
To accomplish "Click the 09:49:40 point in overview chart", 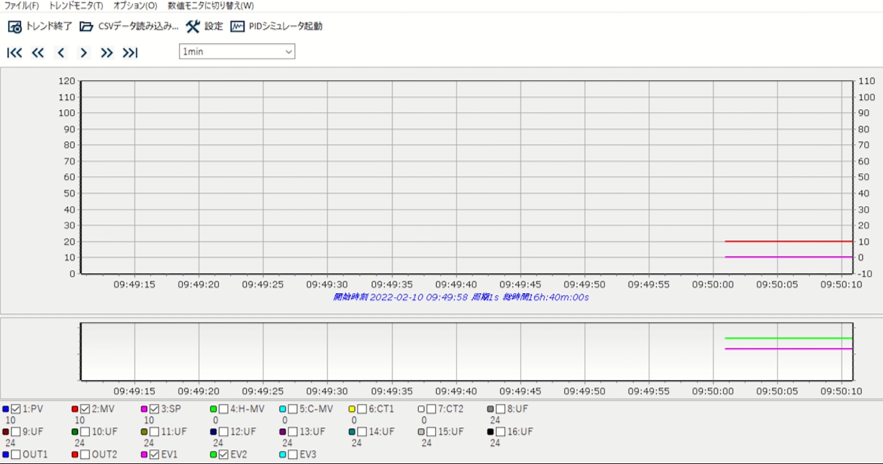I will (456, 352).
